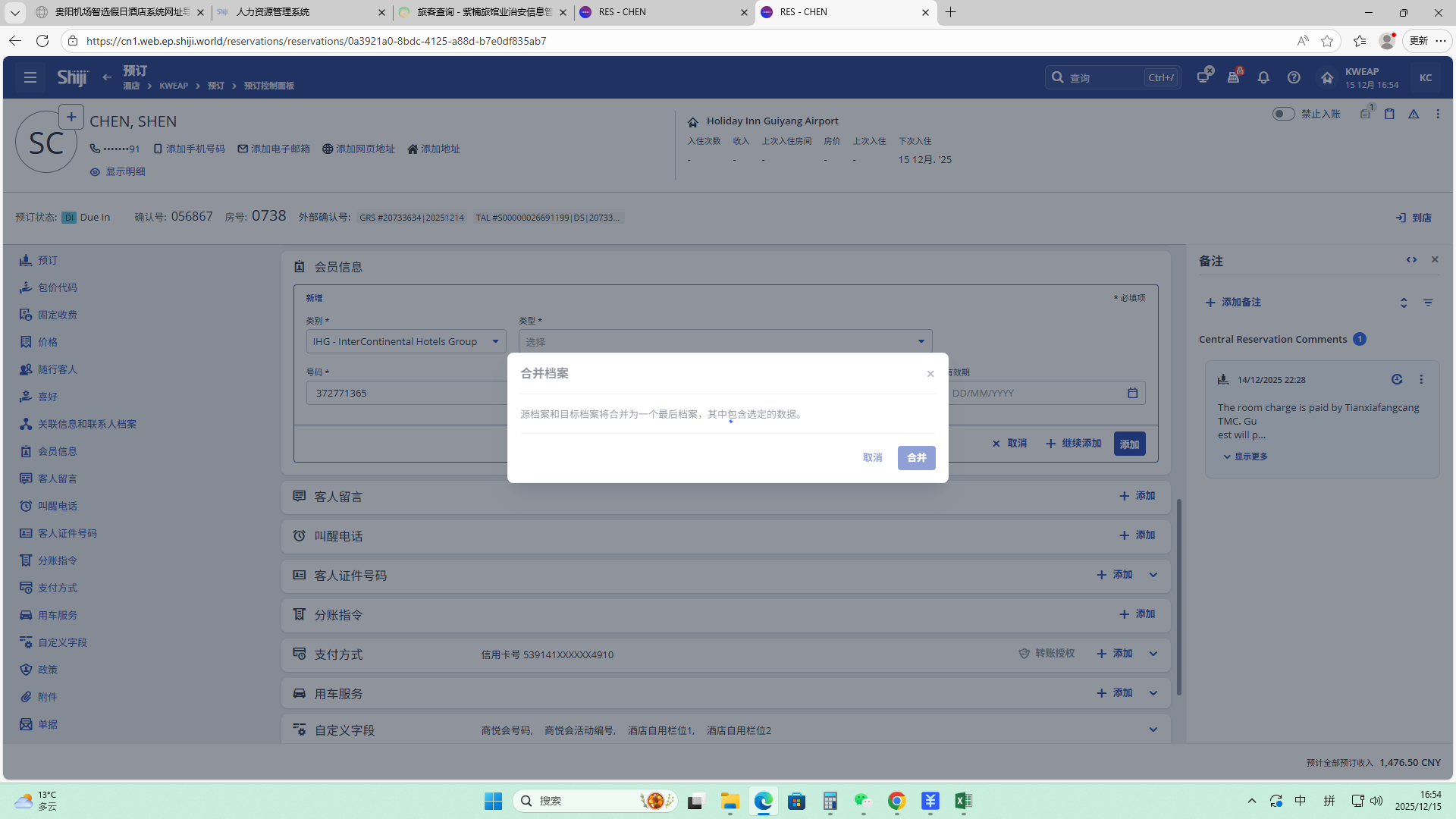Expand the 支付方式 section chevron
The width and height of the screenshot is (1456, 819).
click(1153, 654)
